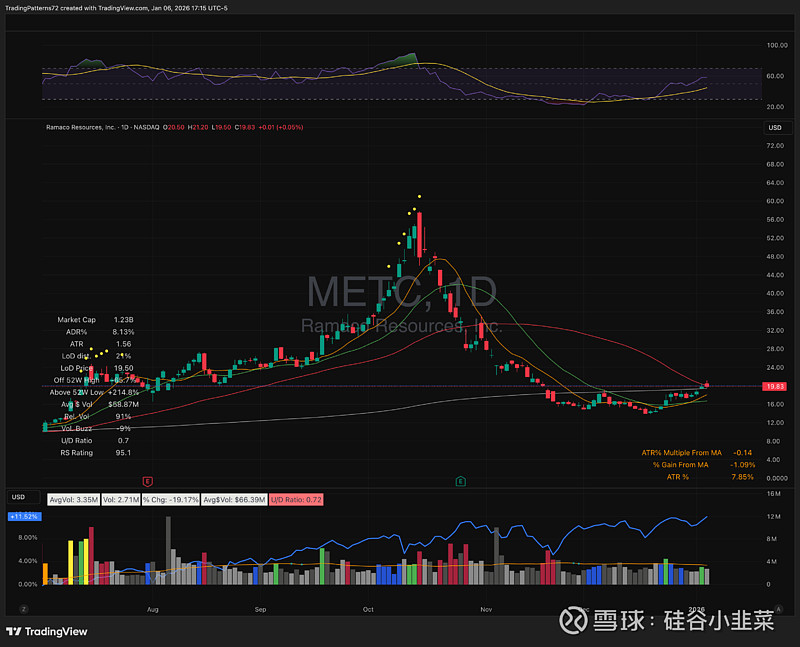This screenshot has width=800, height=647.
Task: Open USD currency selector on price axis
Action: (777, 128)
